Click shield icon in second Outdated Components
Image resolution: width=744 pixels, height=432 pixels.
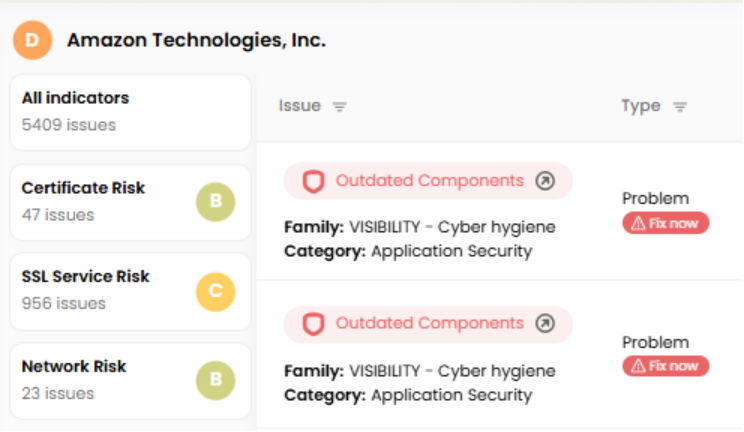click(314, 324)
